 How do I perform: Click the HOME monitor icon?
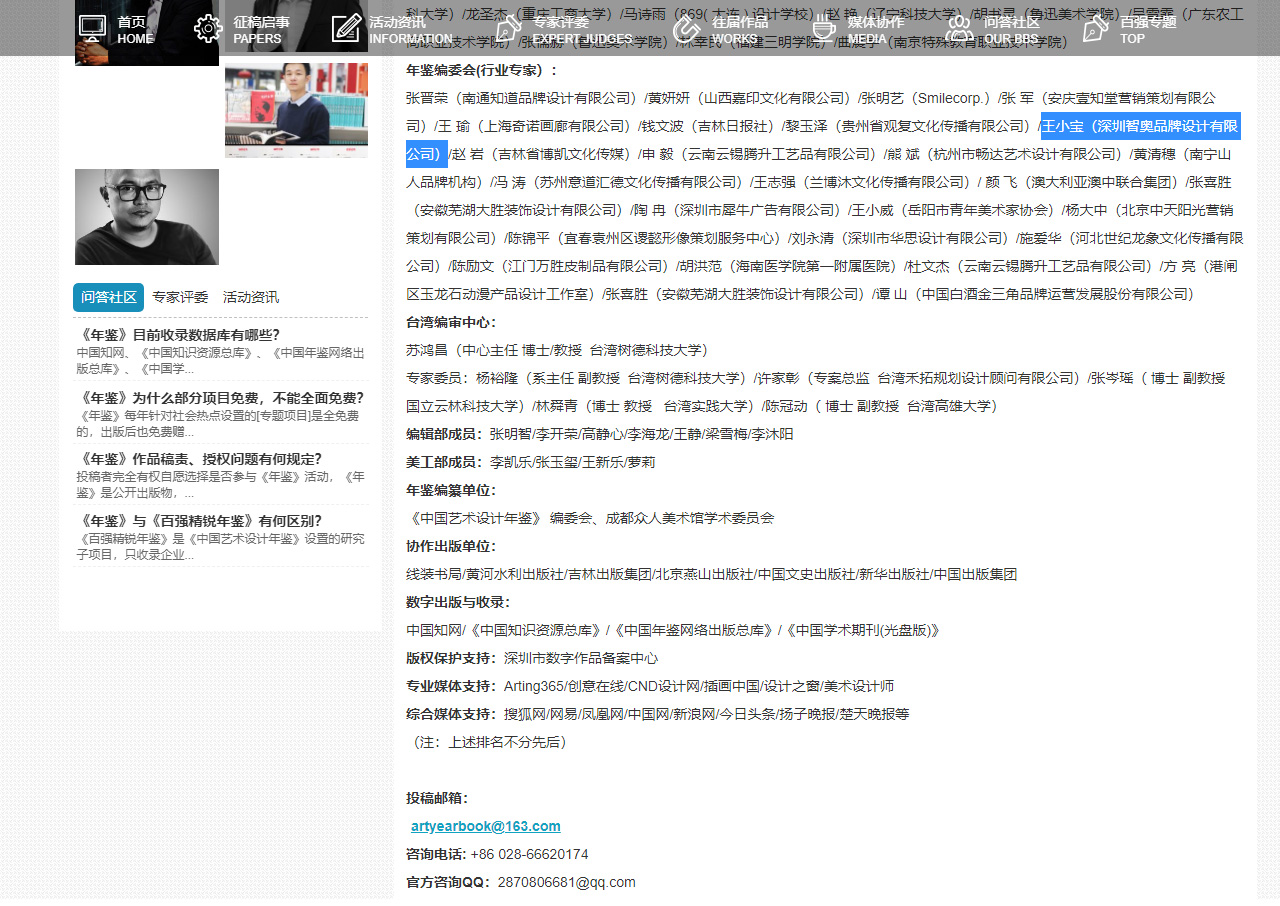coord(93,29)
